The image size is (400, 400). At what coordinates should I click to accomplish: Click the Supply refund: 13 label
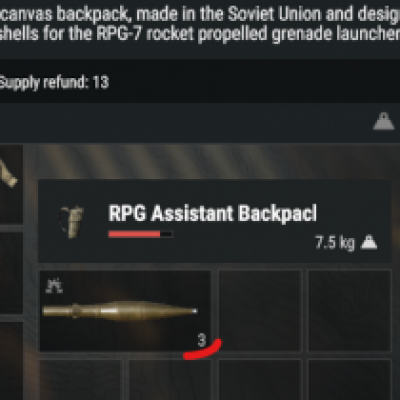click(53, 82)
